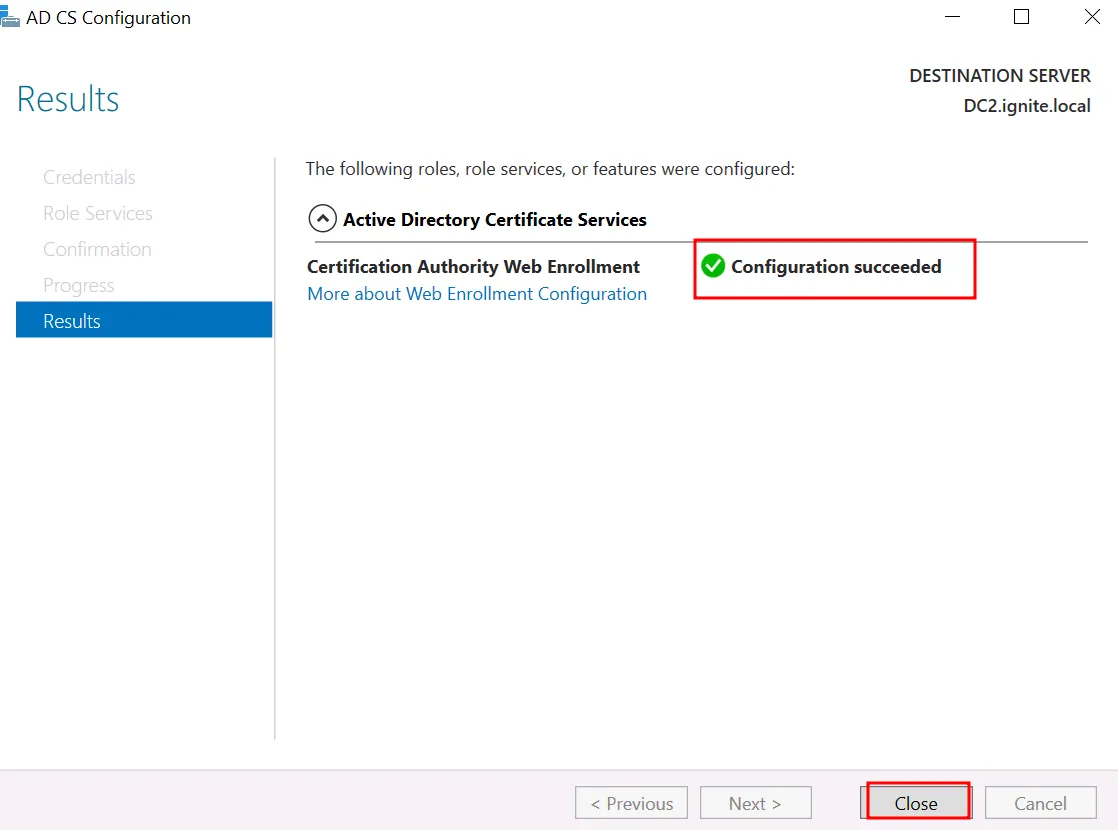Select the Confirmation step in sidebar
Image resolution: width=1118 pixels, height=830 pixels.
click(97, 249)
